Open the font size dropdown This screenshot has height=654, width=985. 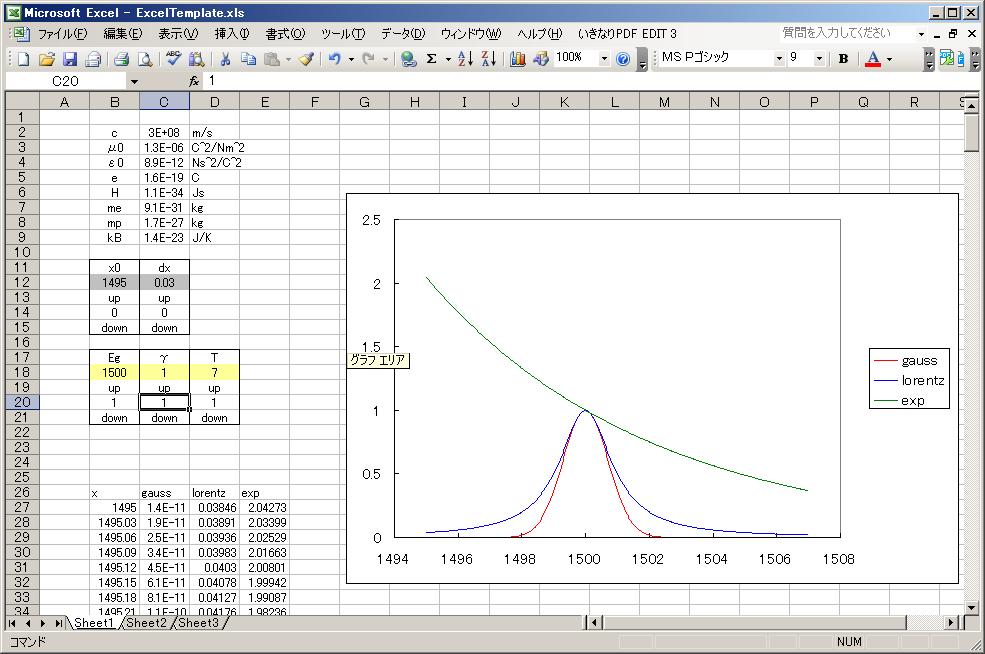click(820, 59)
